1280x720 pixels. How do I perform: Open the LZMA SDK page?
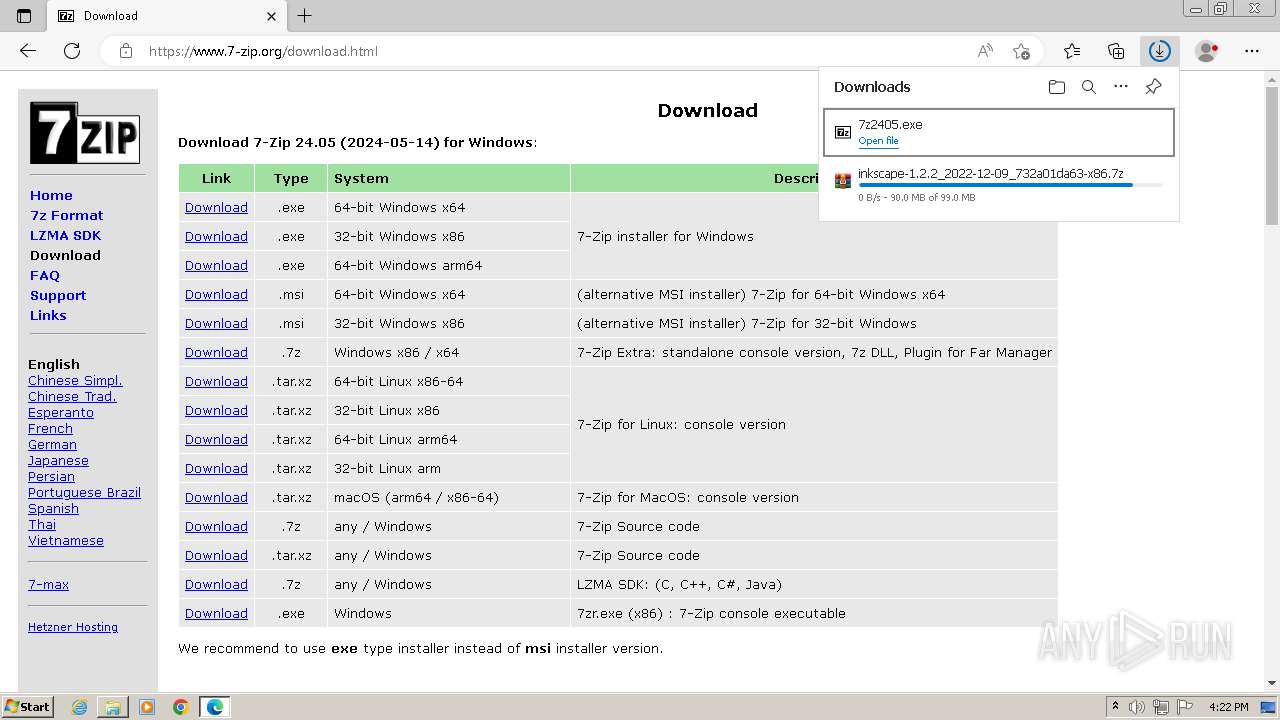click(65, 235)
